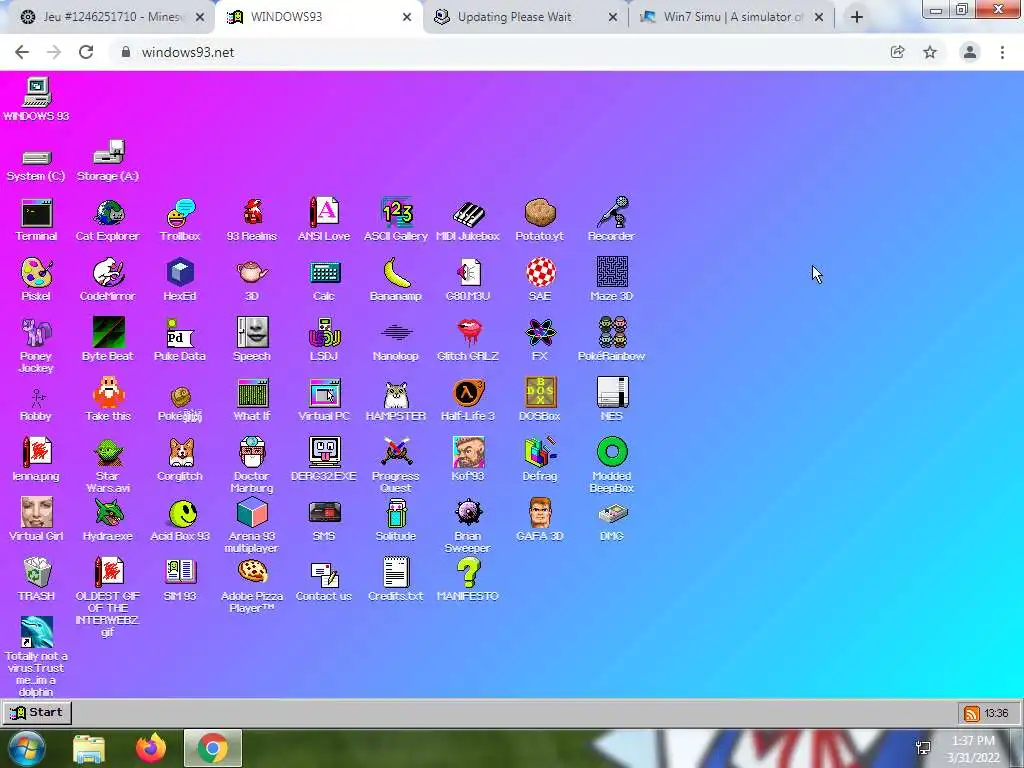1024x768 pixels.
Task: Click the Windows 7 Start orb
Action: [x=26, y=748]
